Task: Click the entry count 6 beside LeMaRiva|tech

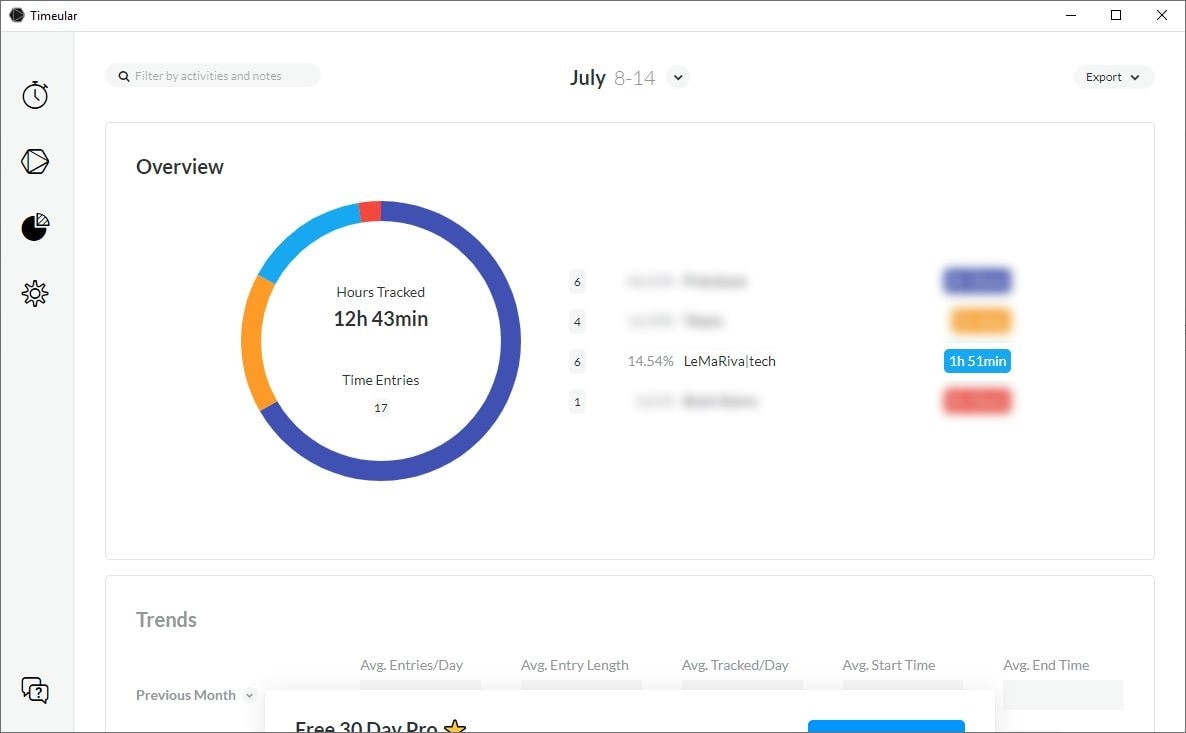Action: pos(577,362)
